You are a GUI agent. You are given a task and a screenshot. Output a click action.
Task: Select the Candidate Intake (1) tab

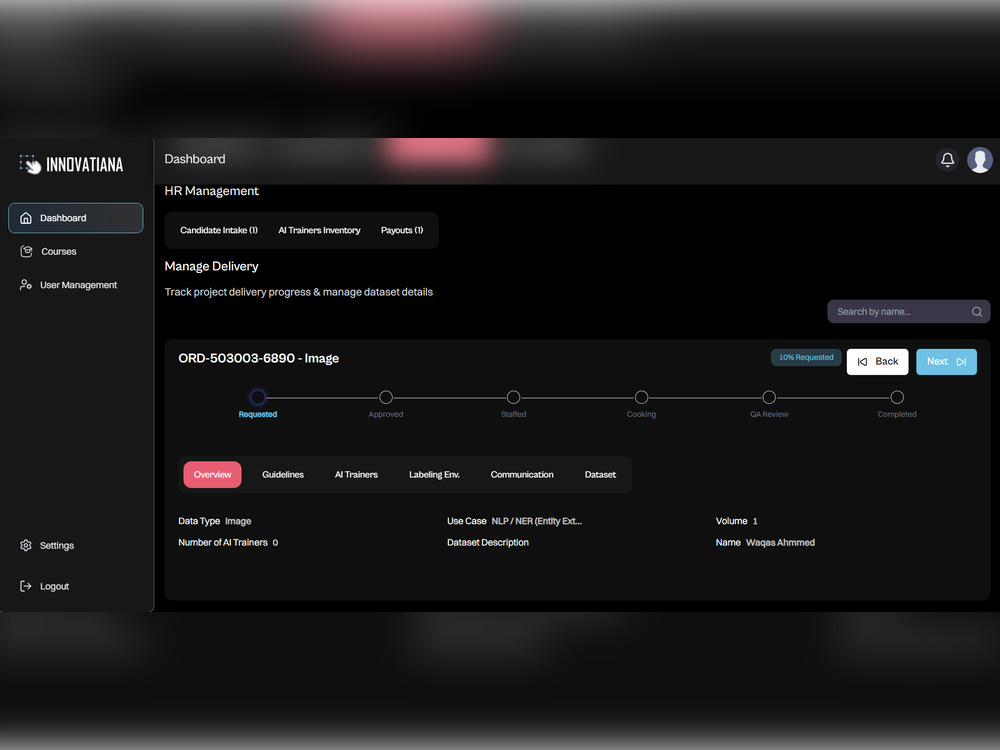click(219, 230)
